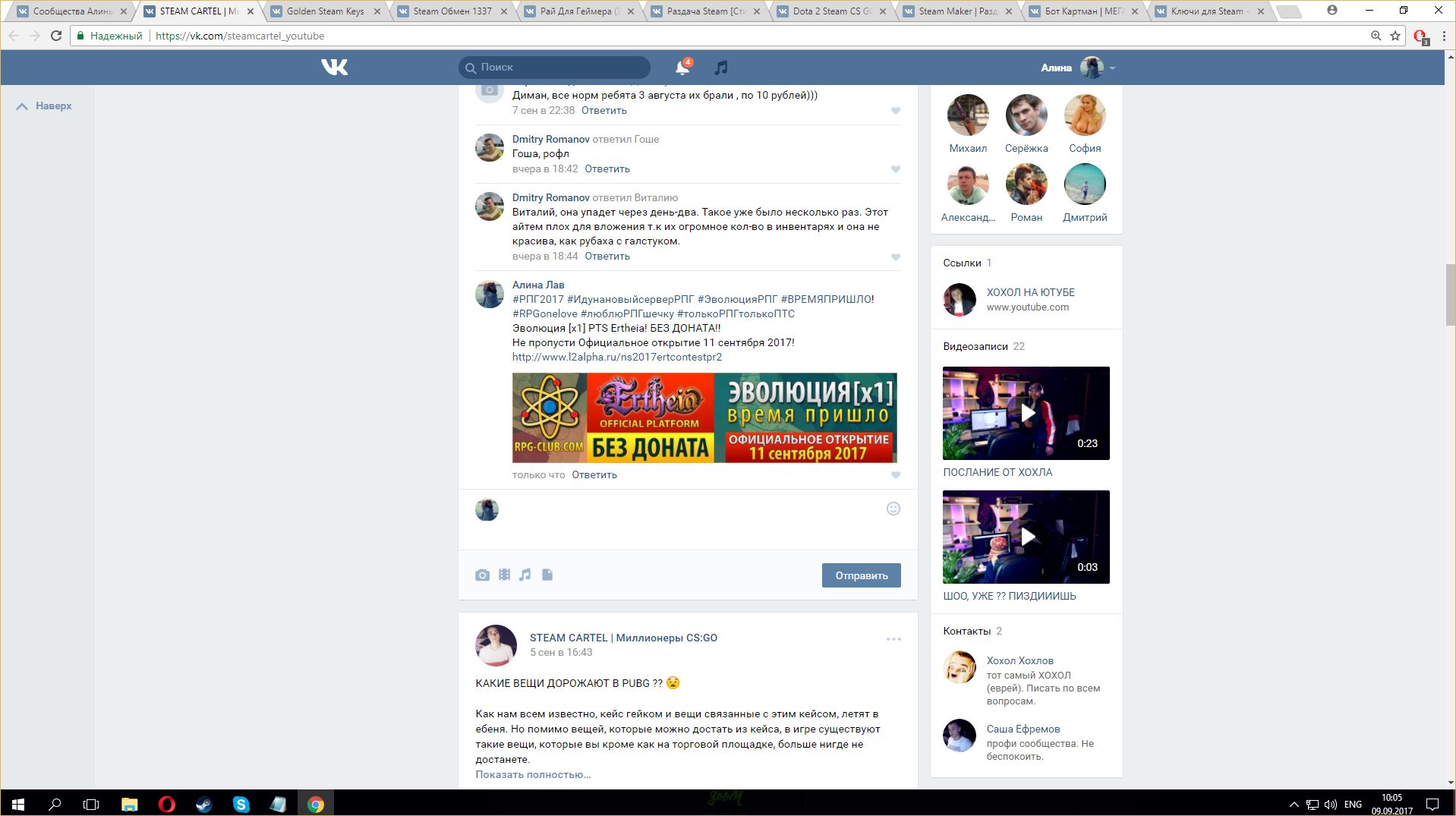
Task: Open the l2alpha.ru link in comment
Action: click(x=617, y=357)
